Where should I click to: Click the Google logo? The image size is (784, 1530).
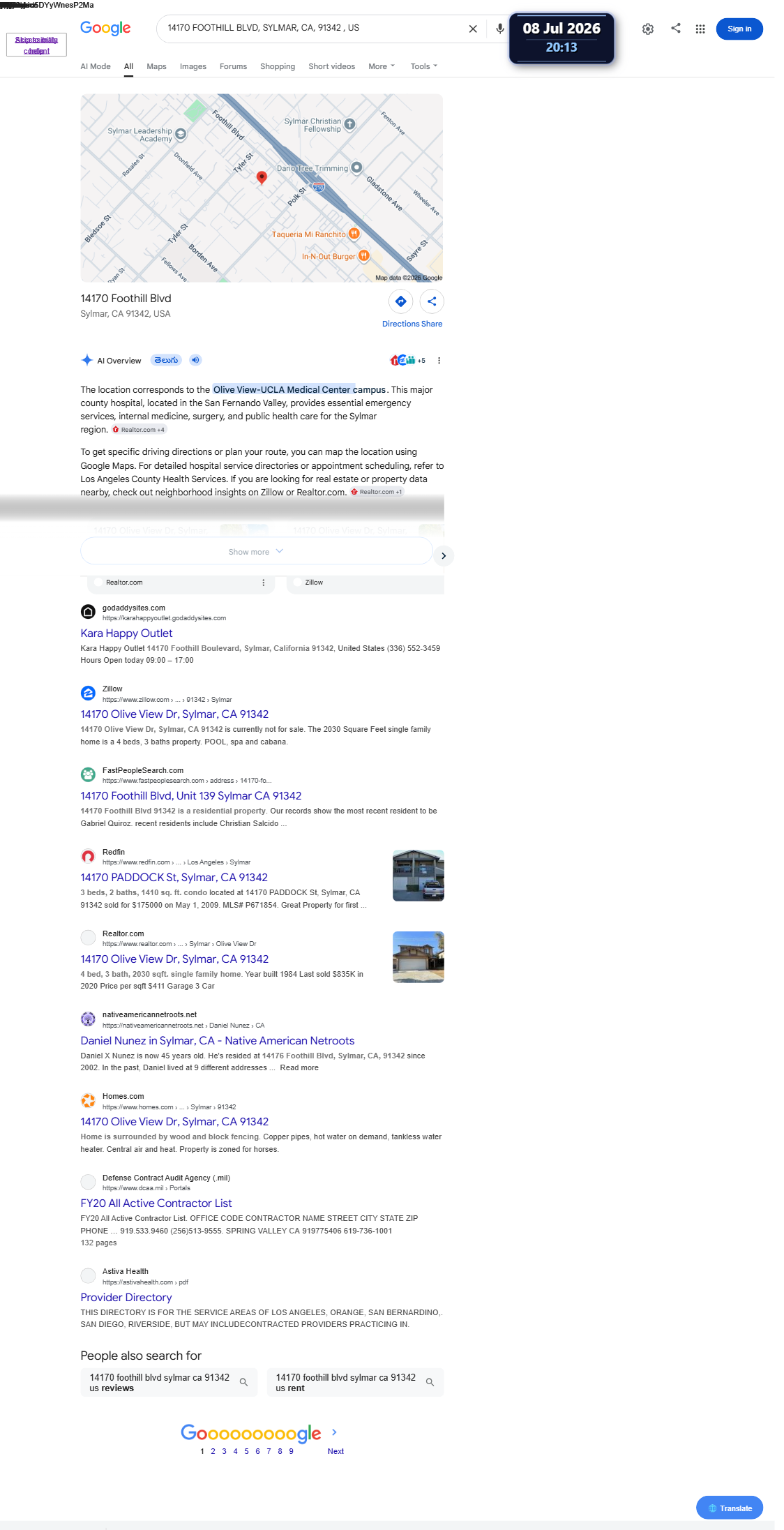coord(105,29)
